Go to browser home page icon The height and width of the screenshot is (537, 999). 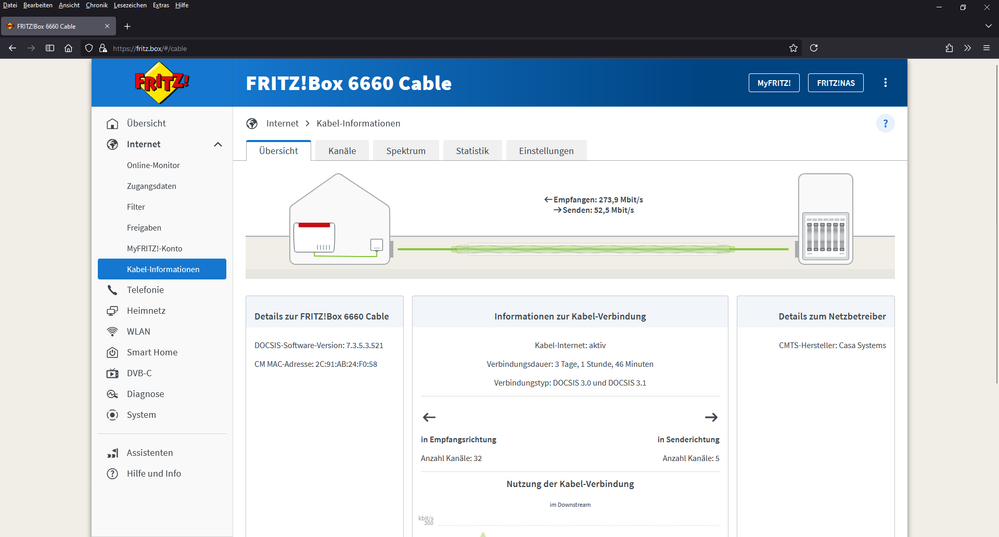click(x=68, y=48)
